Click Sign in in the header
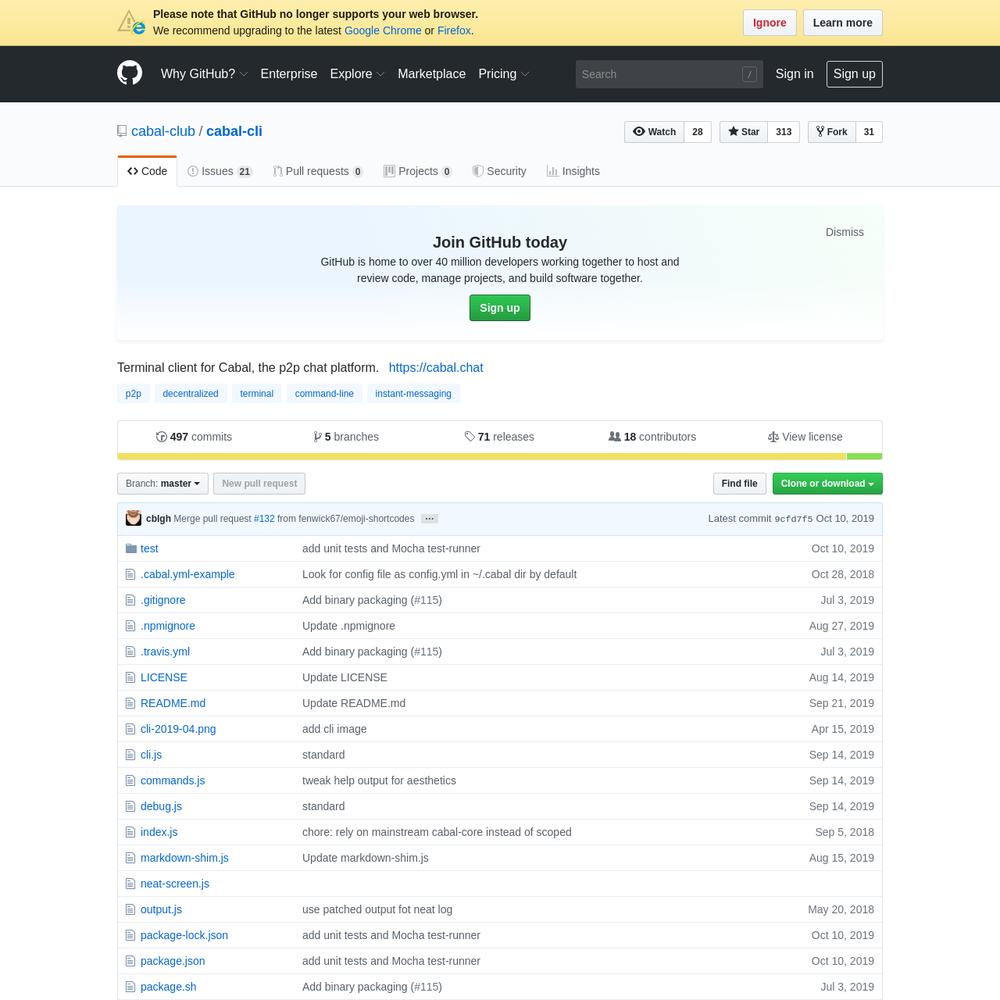 point(795,74)
